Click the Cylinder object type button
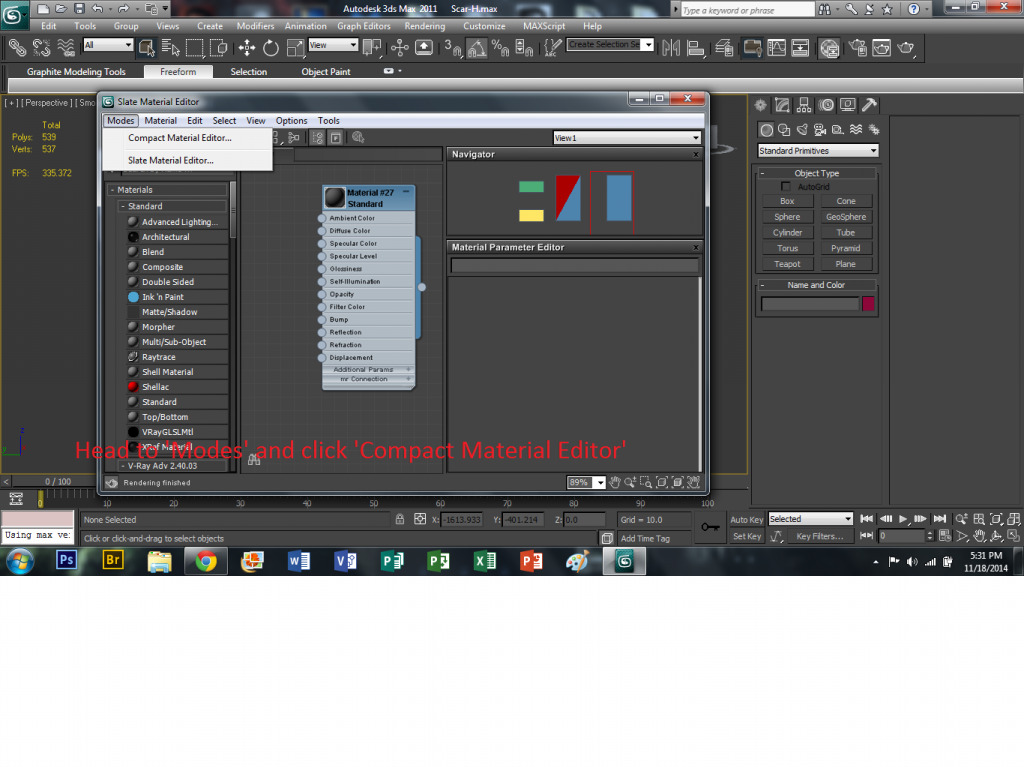This screenshot has height=767, width=1024. coord(787,233)
